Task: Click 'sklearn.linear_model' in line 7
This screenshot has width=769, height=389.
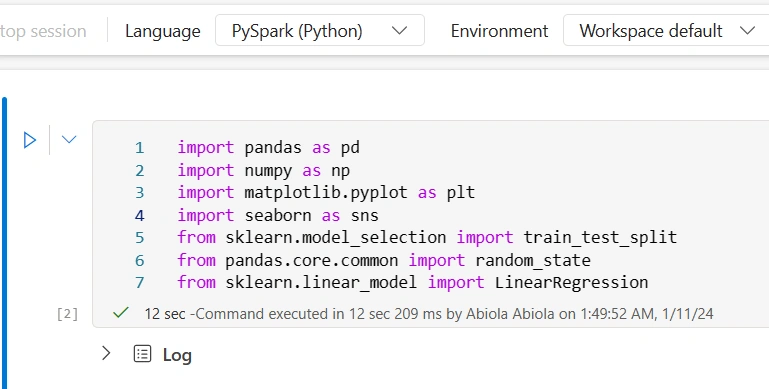Action: (321, 283)
